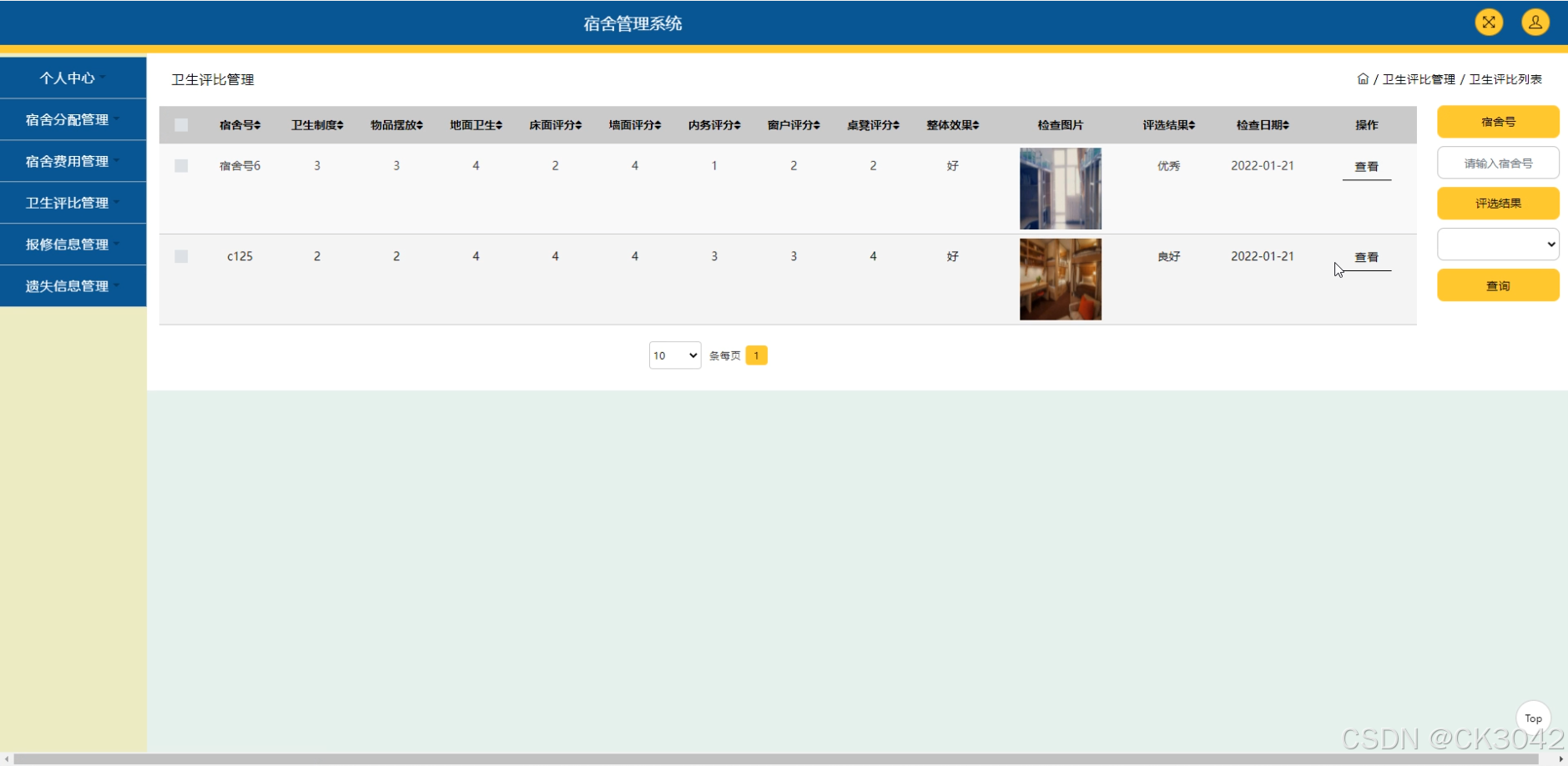Viewport: 1568px width, 766px height.
Task: Expand 卫生评比管理 sidebar menu
Action: 73,203
